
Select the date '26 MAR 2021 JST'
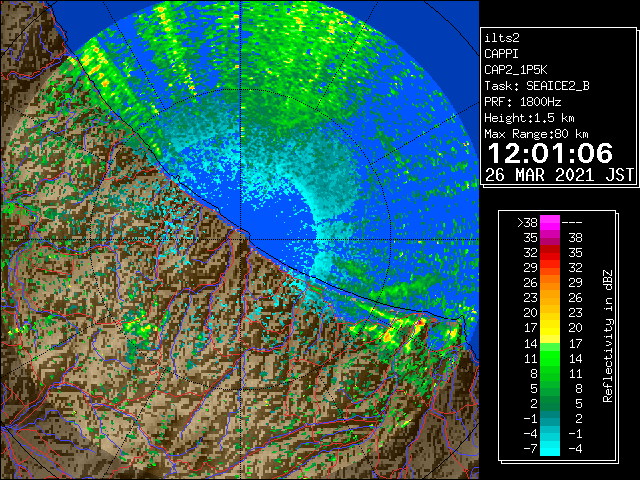[x=560, y=175]
